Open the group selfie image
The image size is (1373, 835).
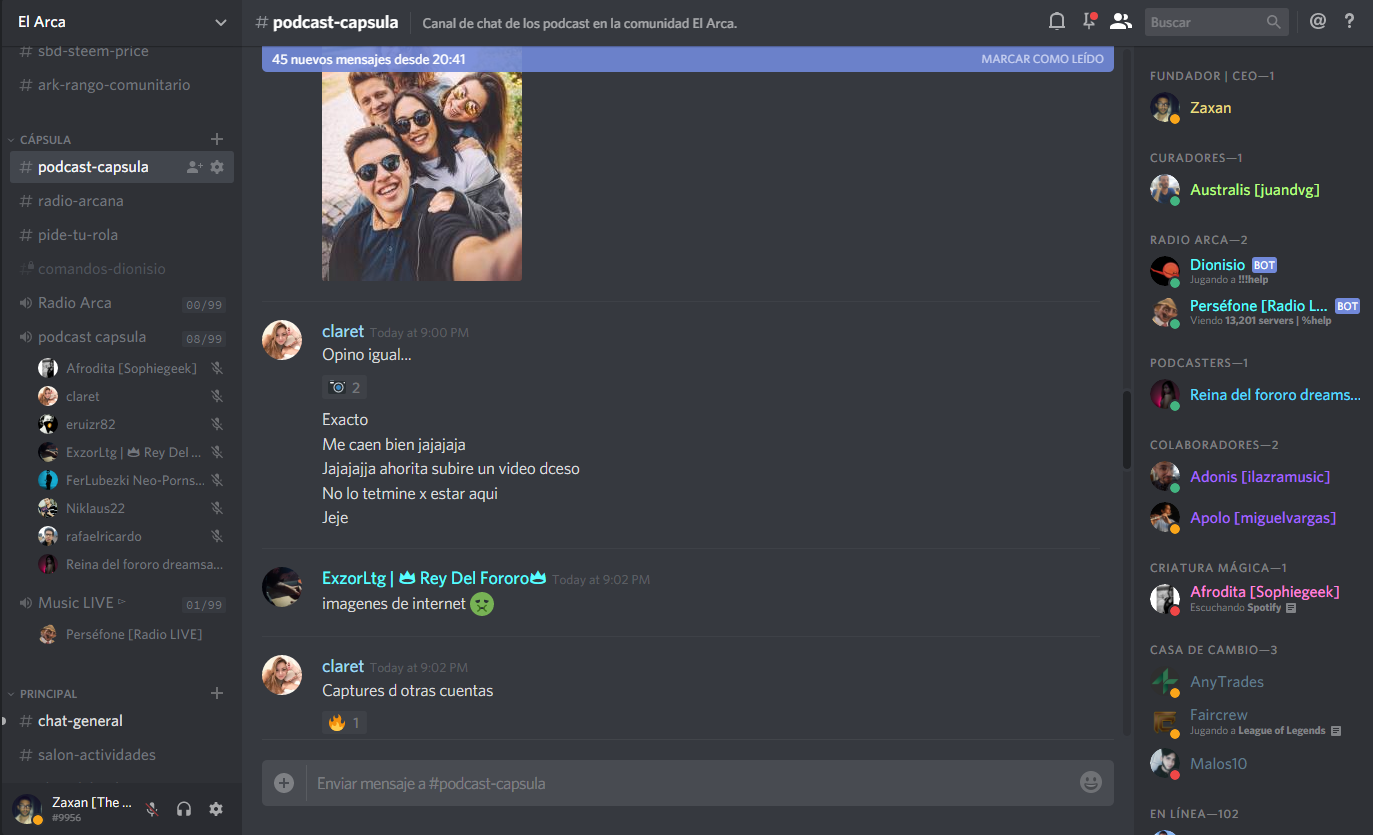[x=422, y=176]
